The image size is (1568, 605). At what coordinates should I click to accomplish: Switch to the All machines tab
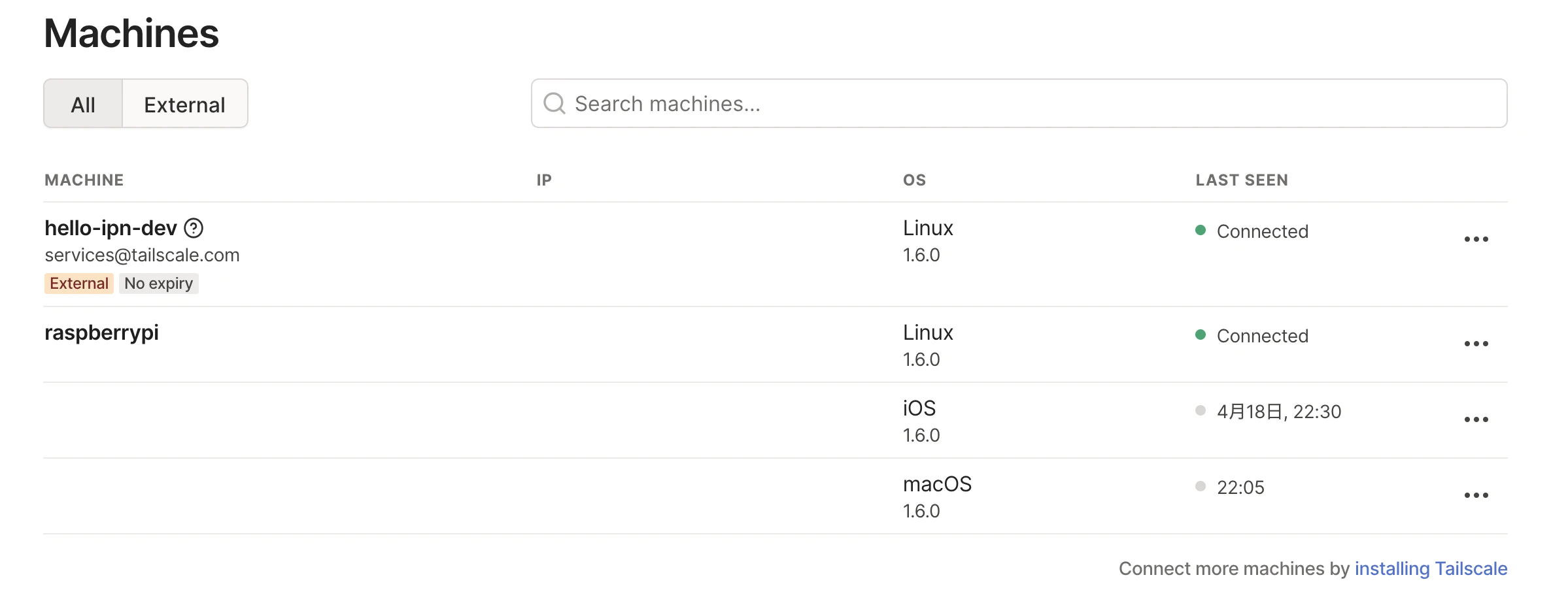point(83,105)
